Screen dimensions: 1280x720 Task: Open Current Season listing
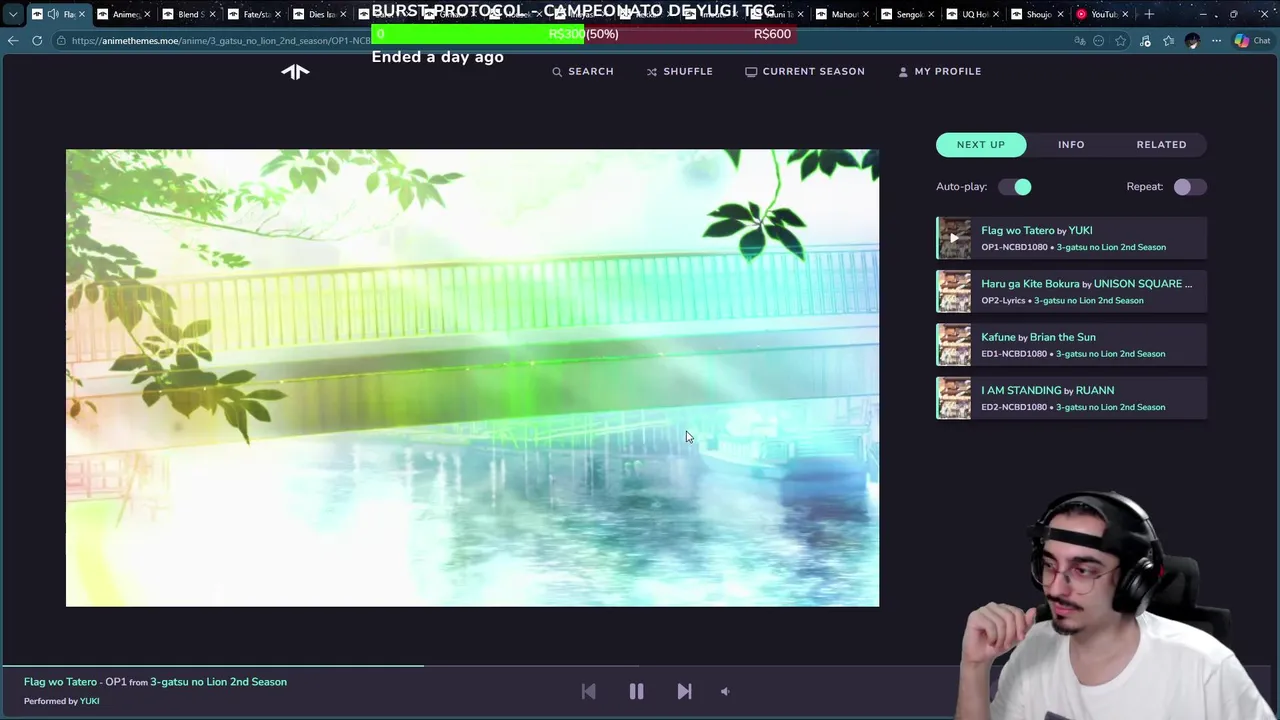[x=805, y=71]
